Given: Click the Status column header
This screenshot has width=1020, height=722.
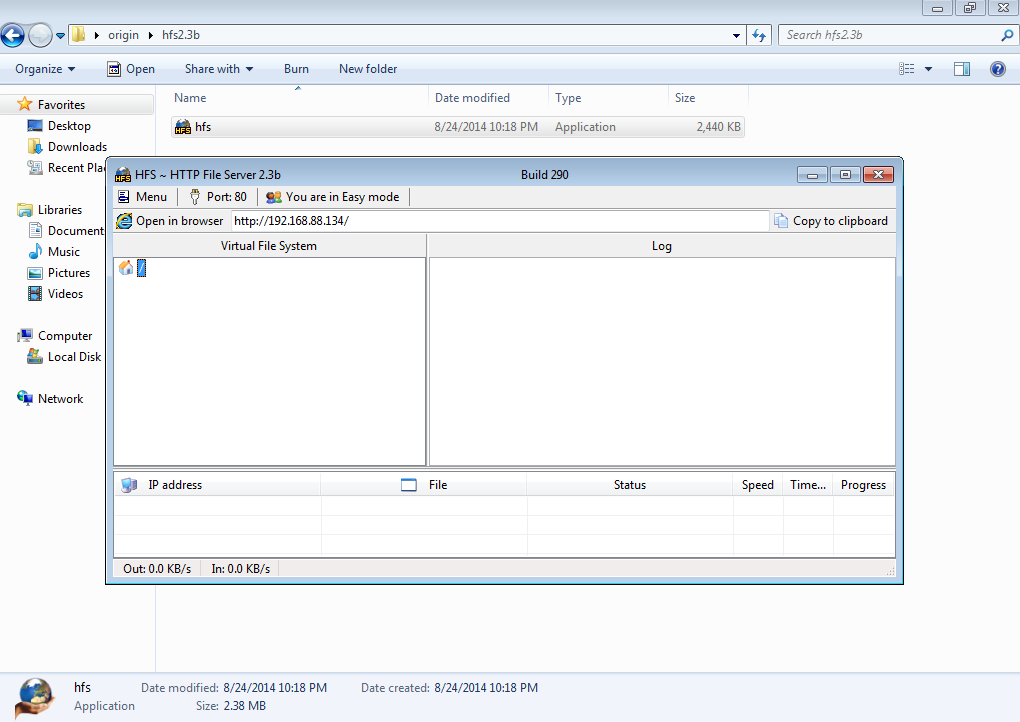Looking at the screenshot, I should pos(630,485).
